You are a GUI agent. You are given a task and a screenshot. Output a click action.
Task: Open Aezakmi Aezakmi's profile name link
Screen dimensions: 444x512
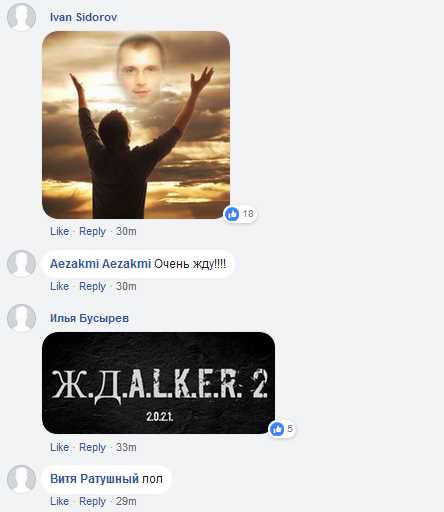100,264
